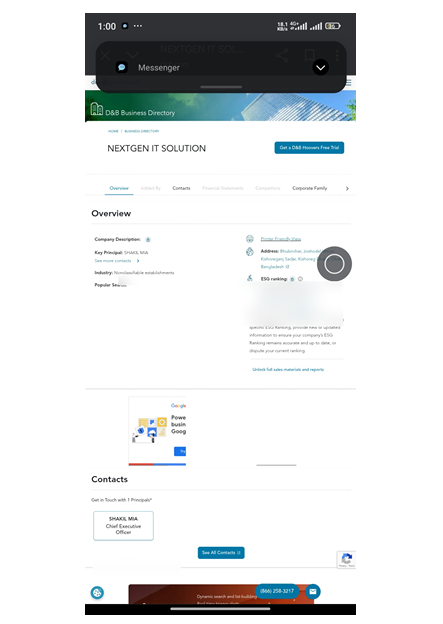Click the Company Description lock icon

tap(148, 240)
